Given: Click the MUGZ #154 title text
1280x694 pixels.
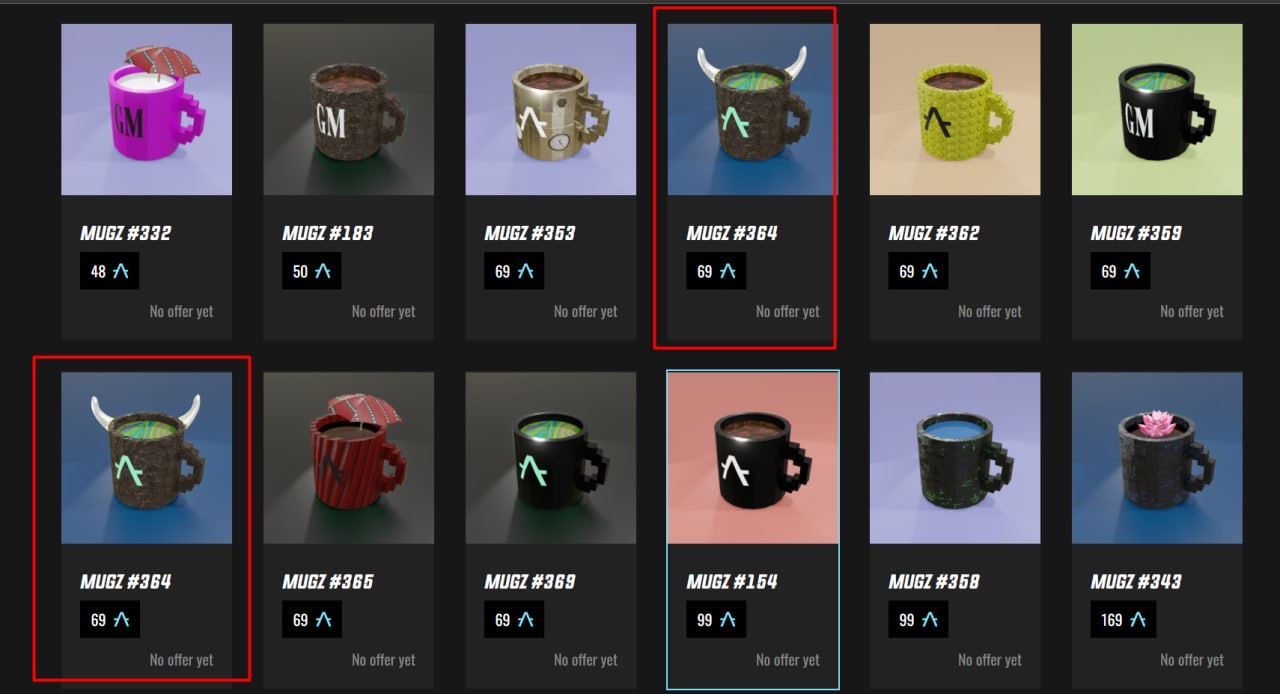Looking at the screenshot, I should [732, 581].
